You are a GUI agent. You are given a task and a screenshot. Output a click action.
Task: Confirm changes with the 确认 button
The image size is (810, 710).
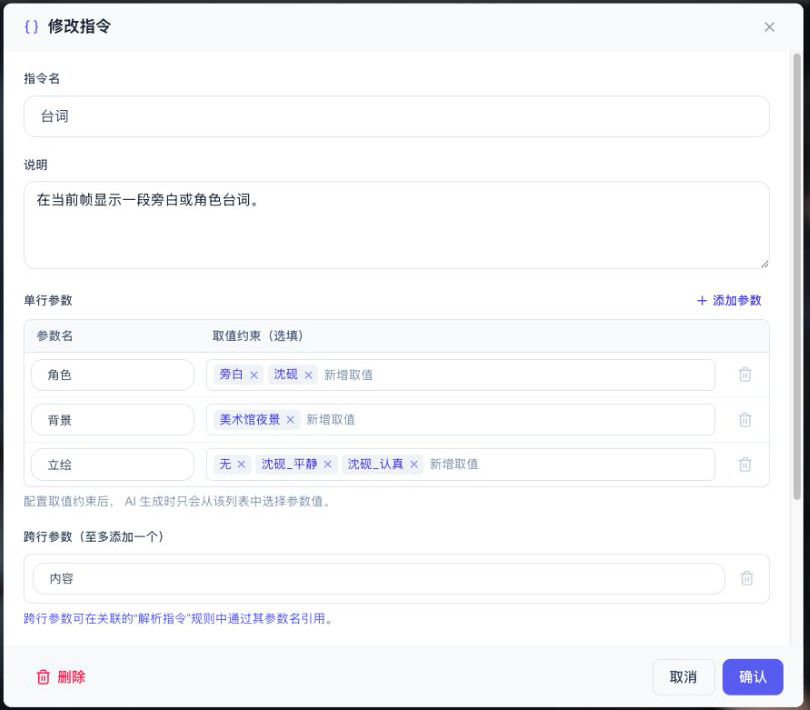753,677
